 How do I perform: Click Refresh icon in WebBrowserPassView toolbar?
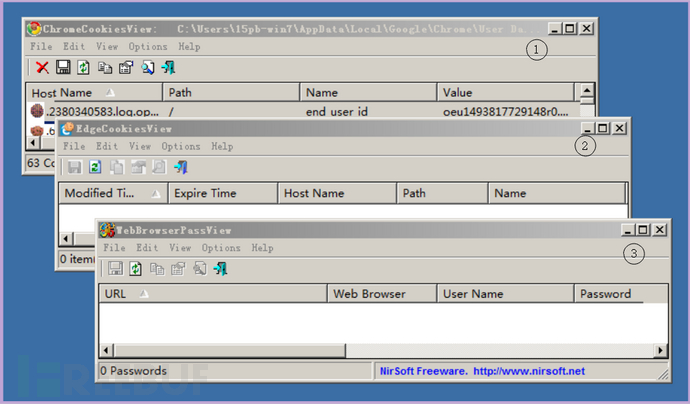click(135, 268)
